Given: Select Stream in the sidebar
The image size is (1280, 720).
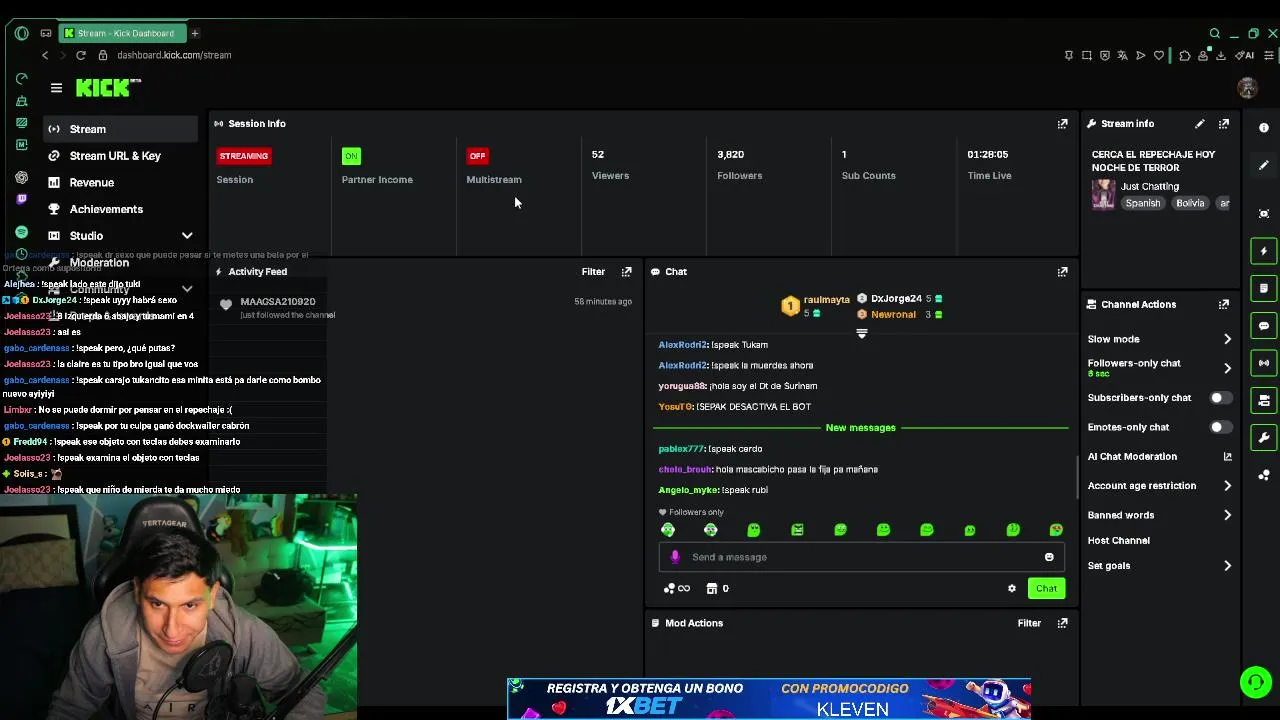Looking at the screenshot, I should [x=121, y=129].
